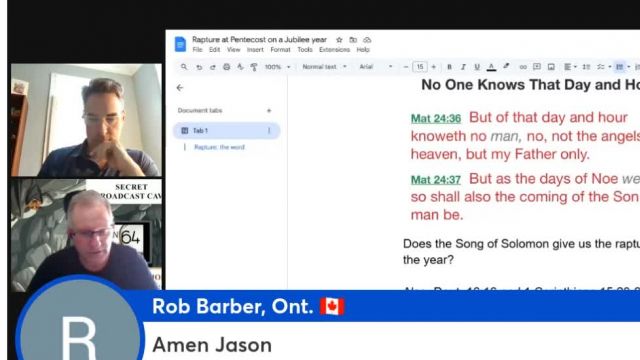
Task: Click the Insert link icon
Action: point(523,67)
